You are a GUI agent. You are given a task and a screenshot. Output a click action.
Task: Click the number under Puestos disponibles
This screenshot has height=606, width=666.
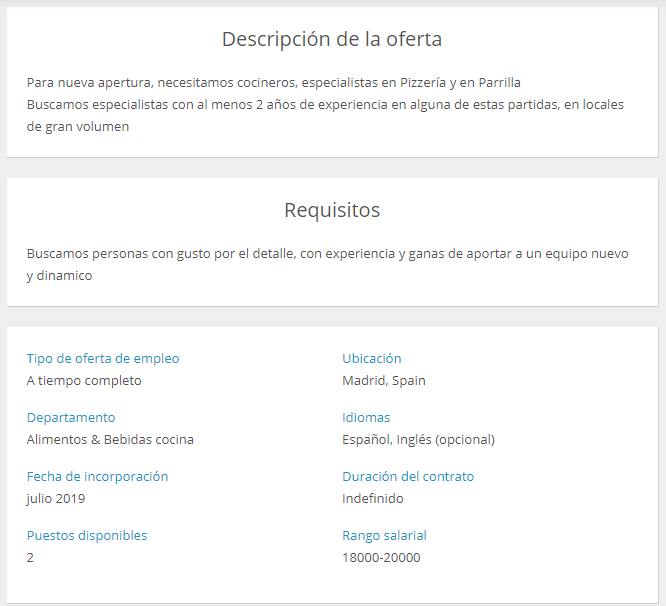click(30, 557)
